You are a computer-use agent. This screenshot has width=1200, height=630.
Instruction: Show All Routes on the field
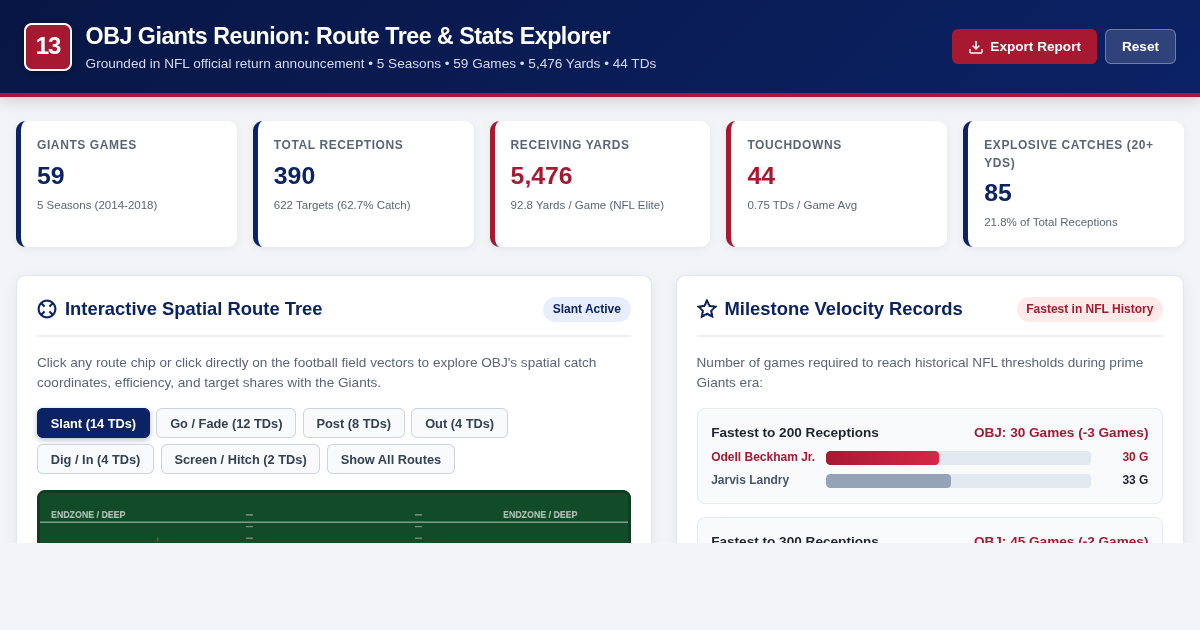[391, 459]
